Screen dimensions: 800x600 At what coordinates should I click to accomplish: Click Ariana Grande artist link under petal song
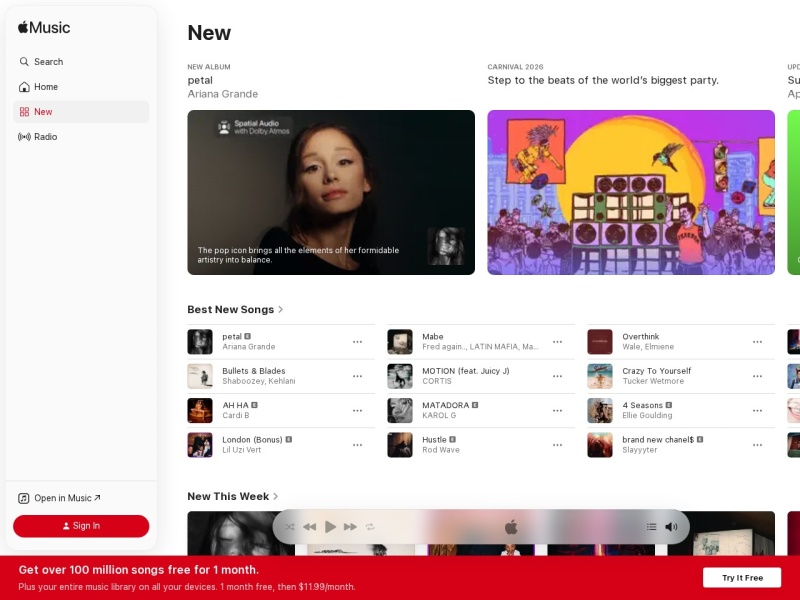[249, 347]
